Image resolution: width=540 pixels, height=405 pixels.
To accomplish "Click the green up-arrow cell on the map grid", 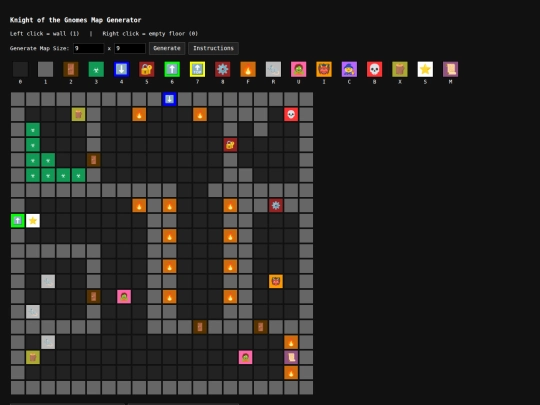I will (x=18, y=221).
